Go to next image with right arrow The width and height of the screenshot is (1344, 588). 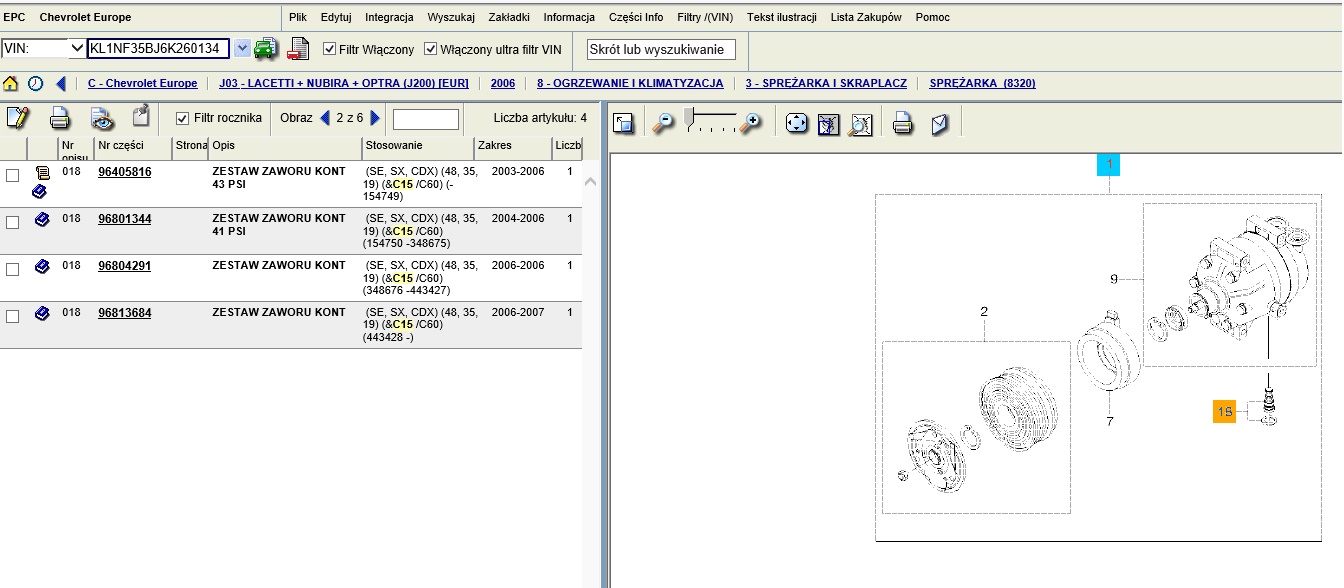375,118
